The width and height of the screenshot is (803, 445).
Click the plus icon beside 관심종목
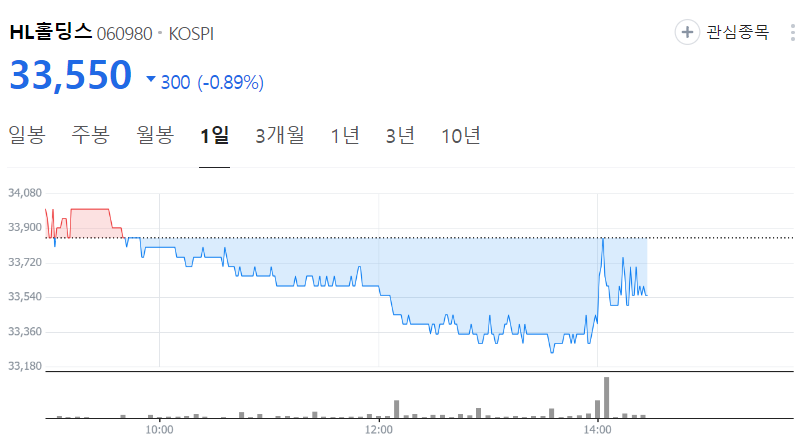coord(687,32)
